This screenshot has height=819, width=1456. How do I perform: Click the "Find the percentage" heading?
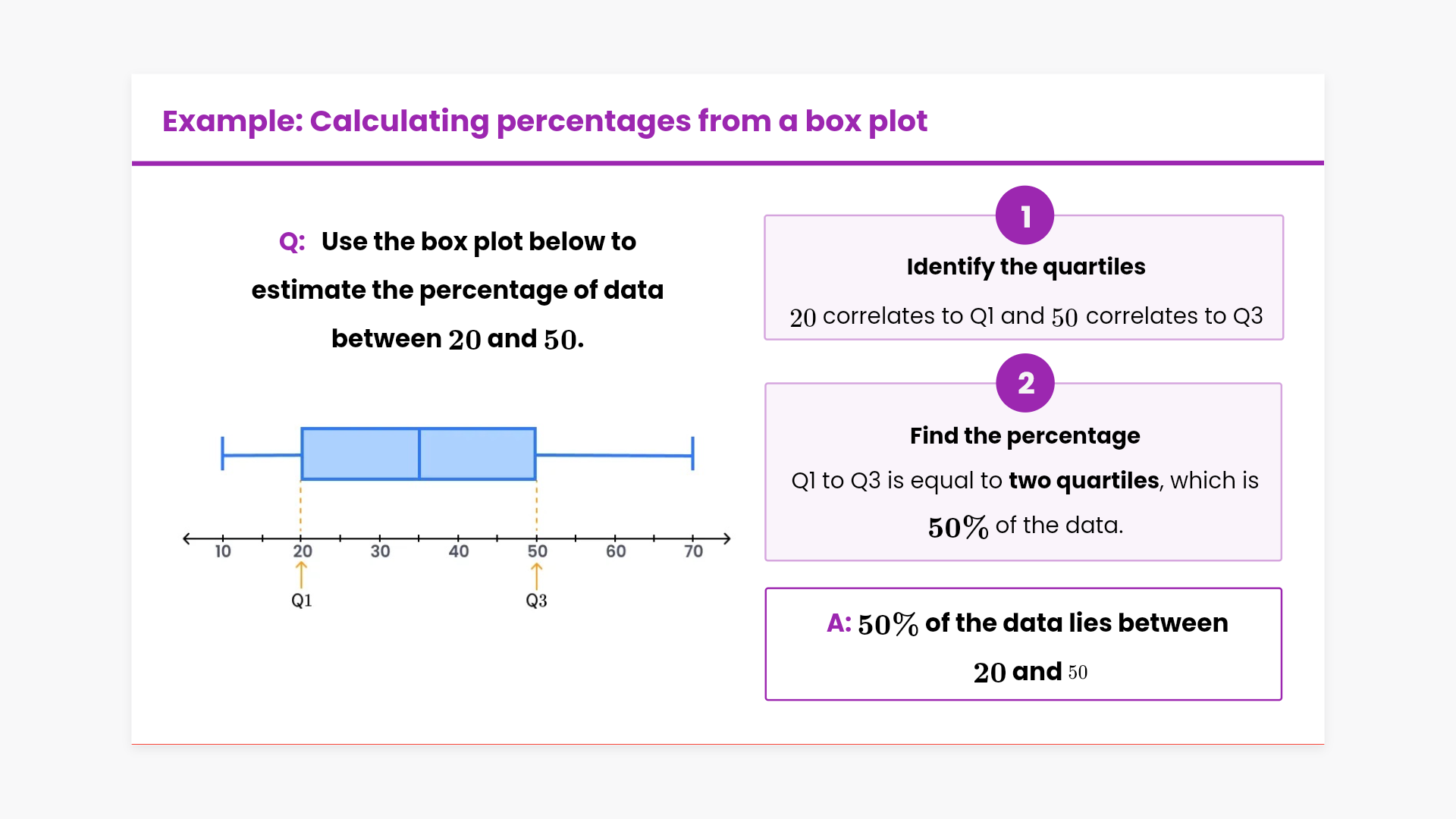[1025, 436]
